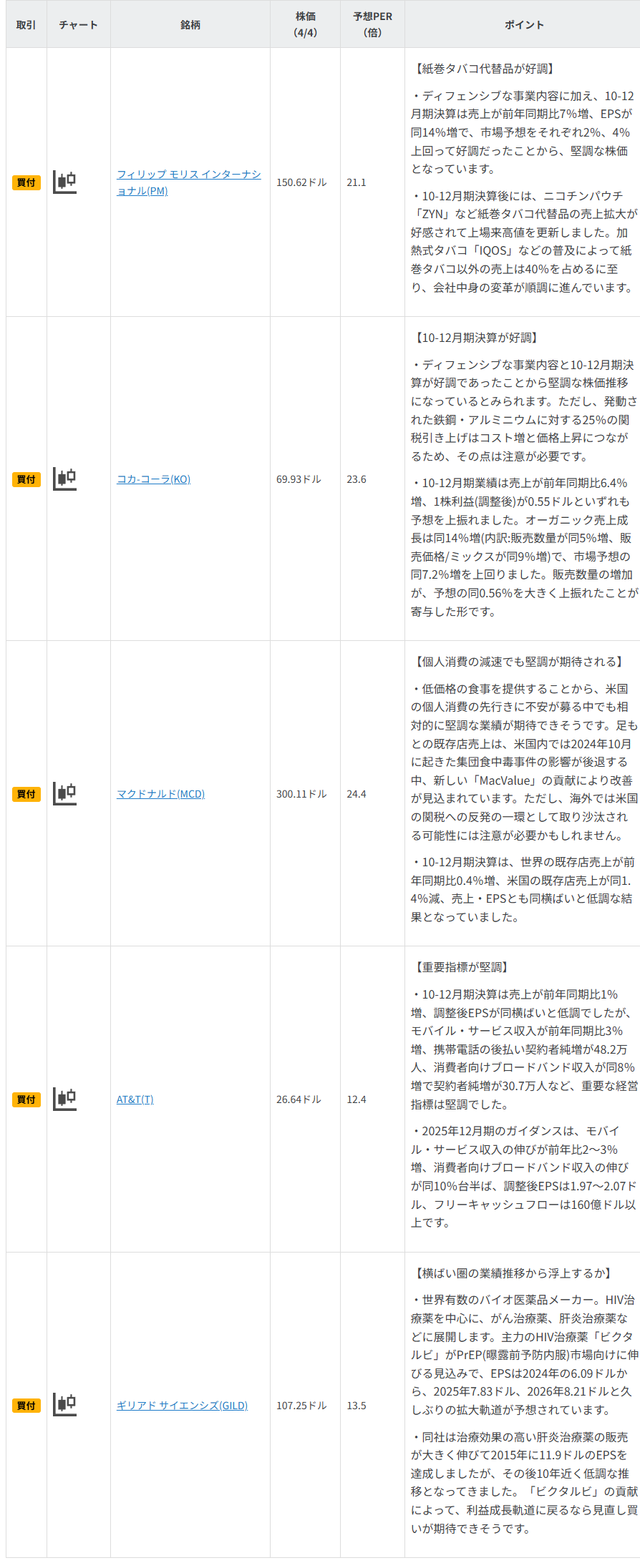Click the チャート column header
This screenshot has height=1568, width=640.
[x=79, y=25]
